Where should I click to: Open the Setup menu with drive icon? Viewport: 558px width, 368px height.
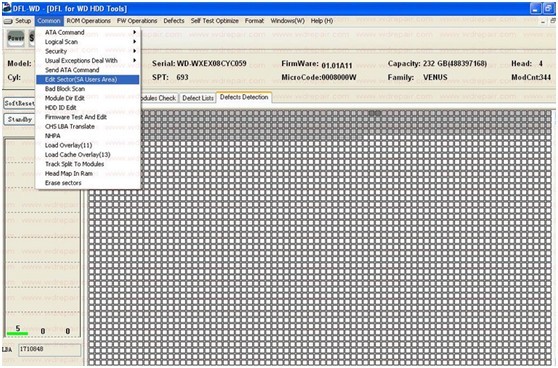pyautogui.click(x=18, y=21)
